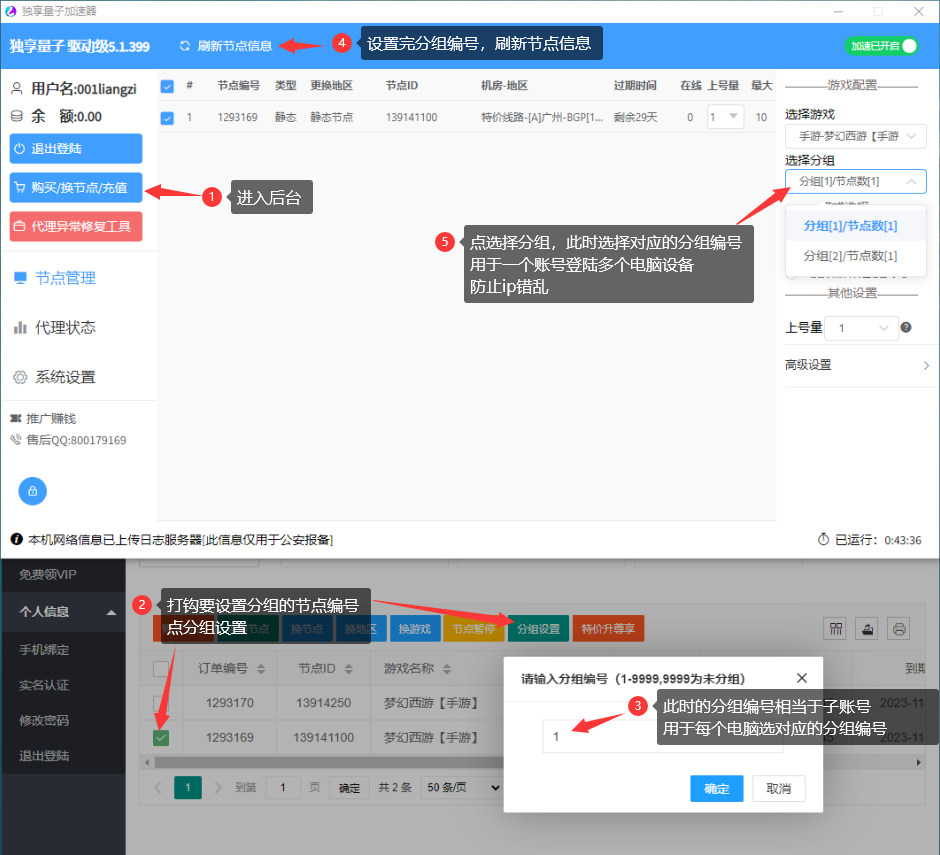Open the 上号量 dropdown under 其他设置
940x855 pixels.
coord(861,328)
